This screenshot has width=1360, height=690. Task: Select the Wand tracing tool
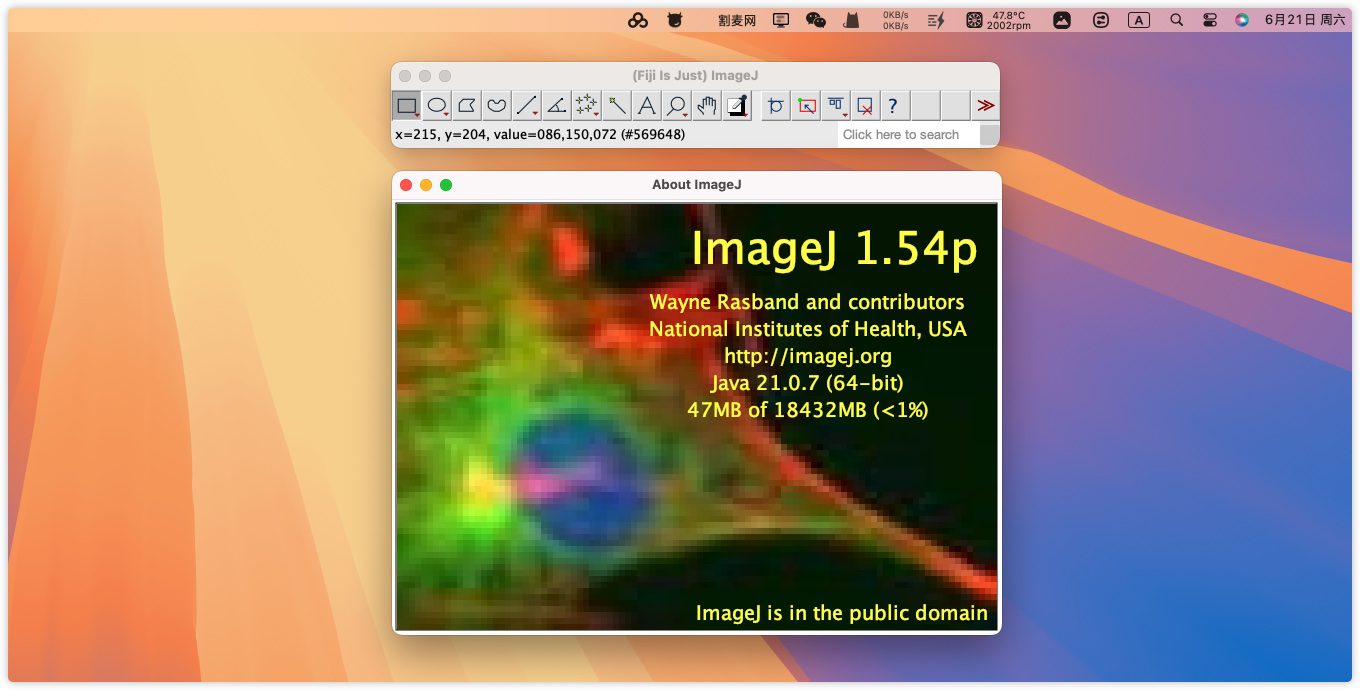pyautogui.click(x=617, y=105)
